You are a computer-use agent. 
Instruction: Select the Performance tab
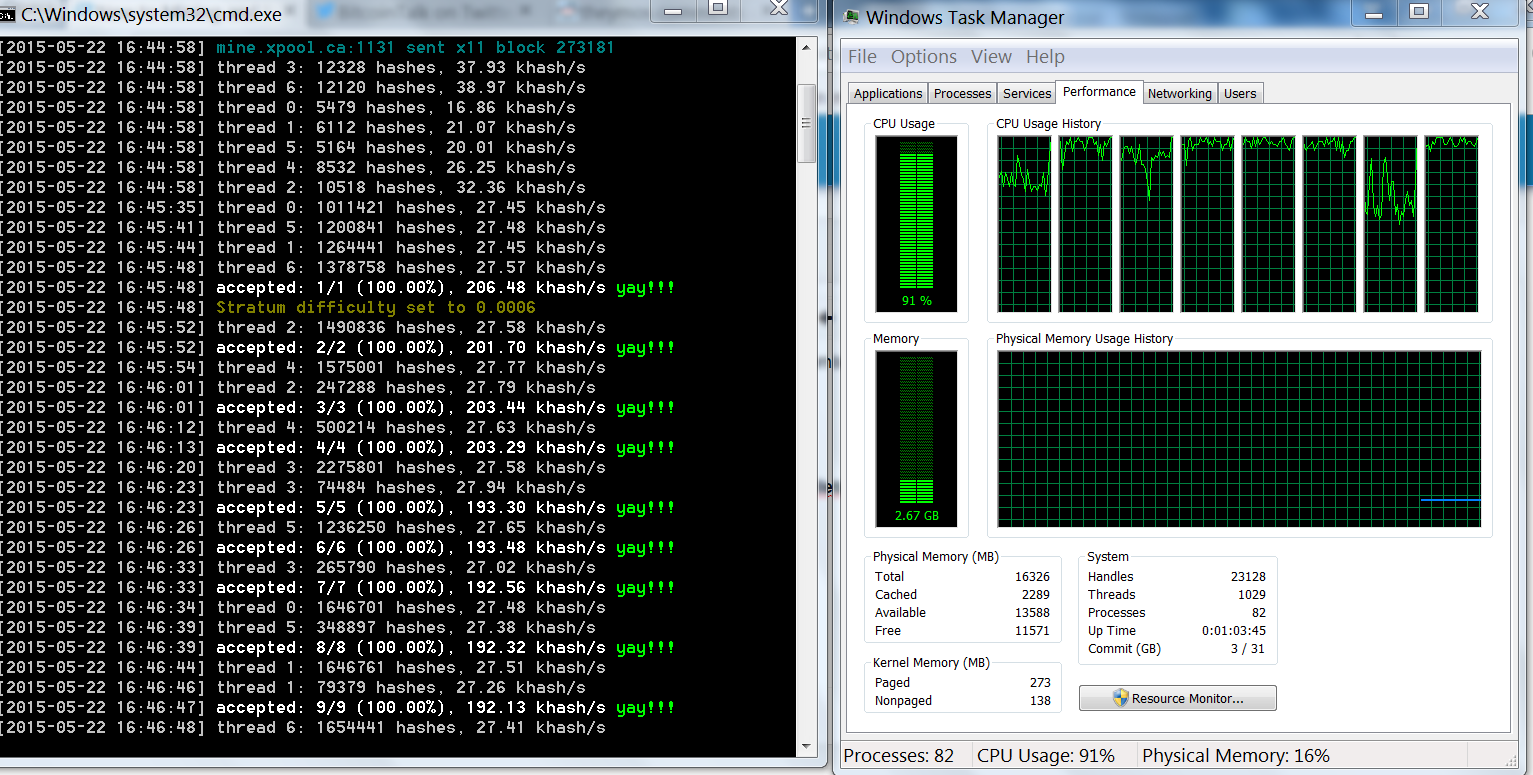[x=1099, y=91]
